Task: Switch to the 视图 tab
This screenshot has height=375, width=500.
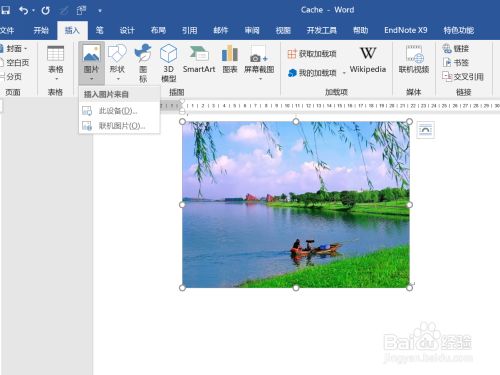Action: 283,30
